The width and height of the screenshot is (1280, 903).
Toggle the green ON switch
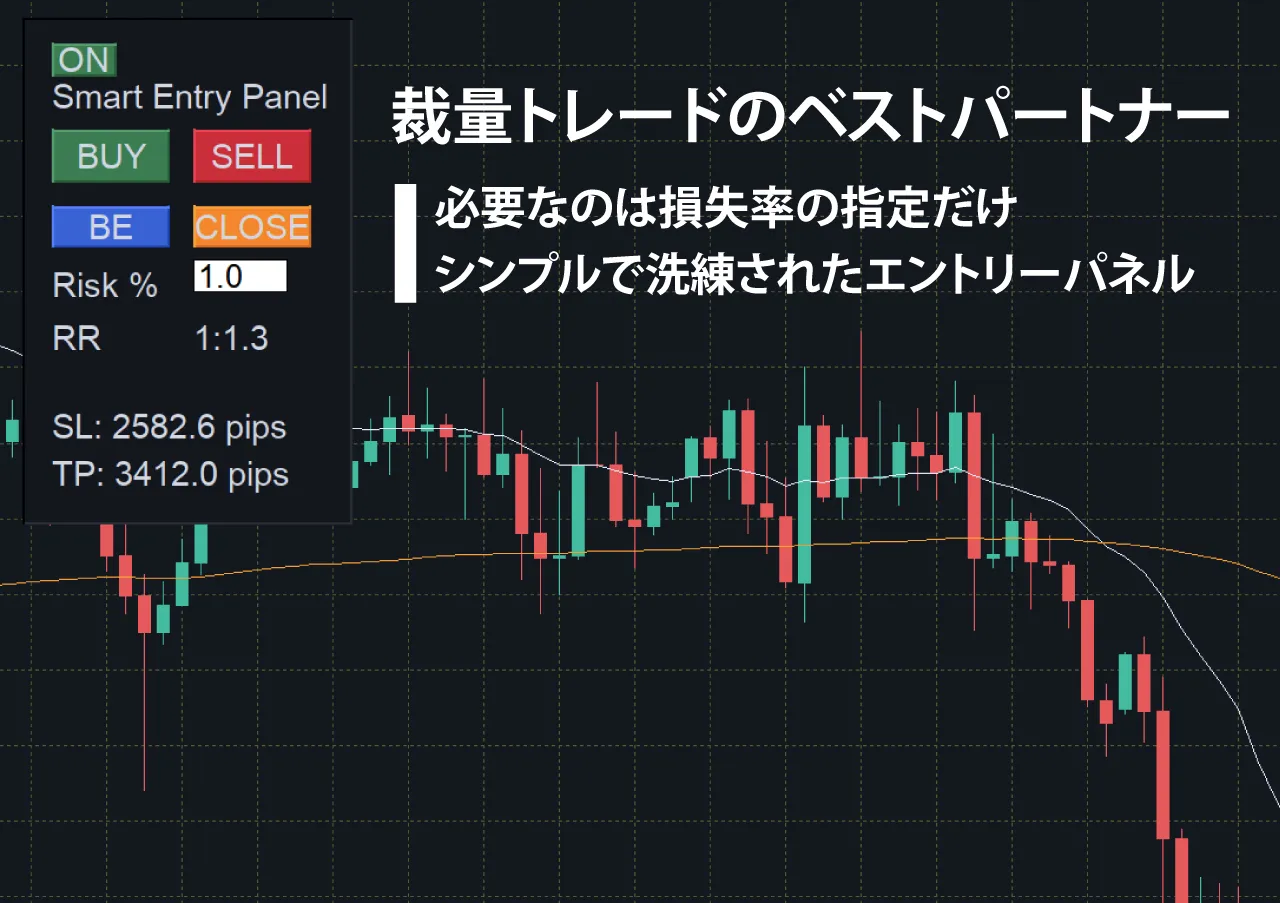pyautogui.click(x=84, y=60)
